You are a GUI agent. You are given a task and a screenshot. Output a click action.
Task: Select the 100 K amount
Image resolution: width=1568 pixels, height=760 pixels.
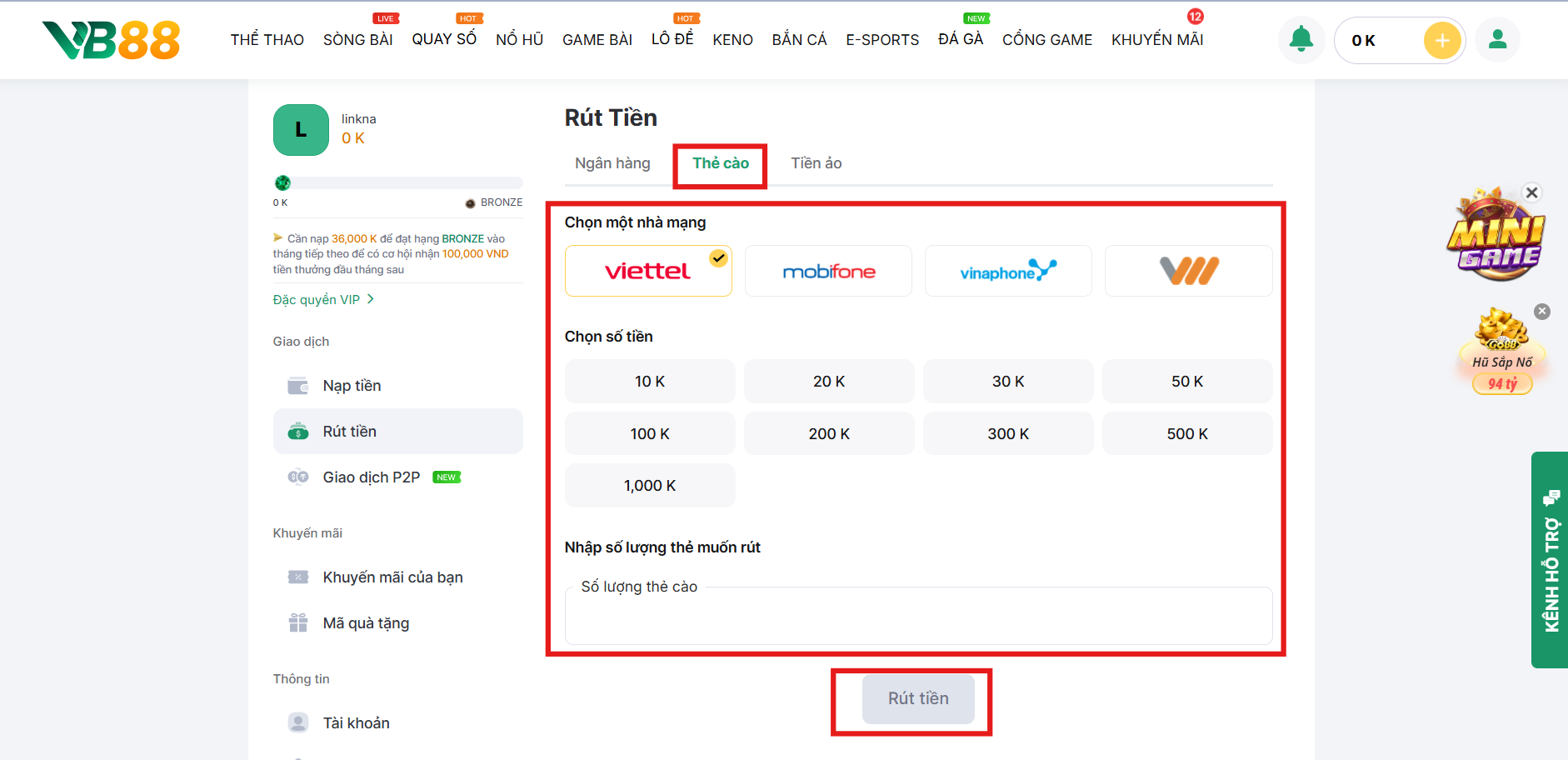coord(650,433)
